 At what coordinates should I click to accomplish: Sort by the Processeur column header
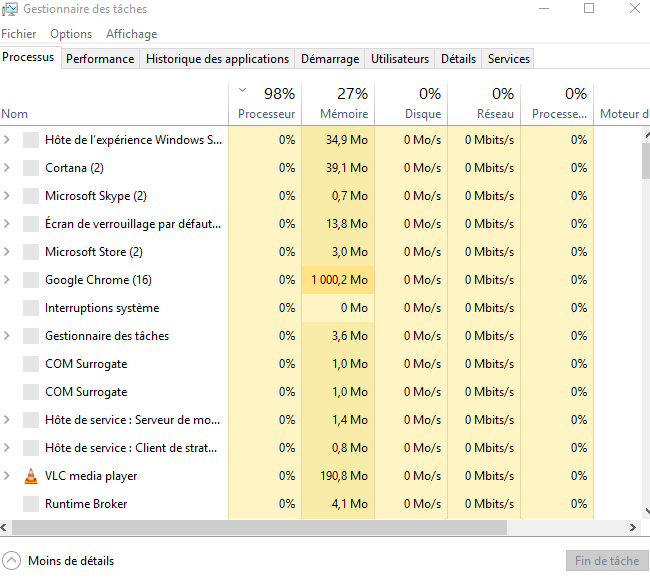(x=265, y=104)
